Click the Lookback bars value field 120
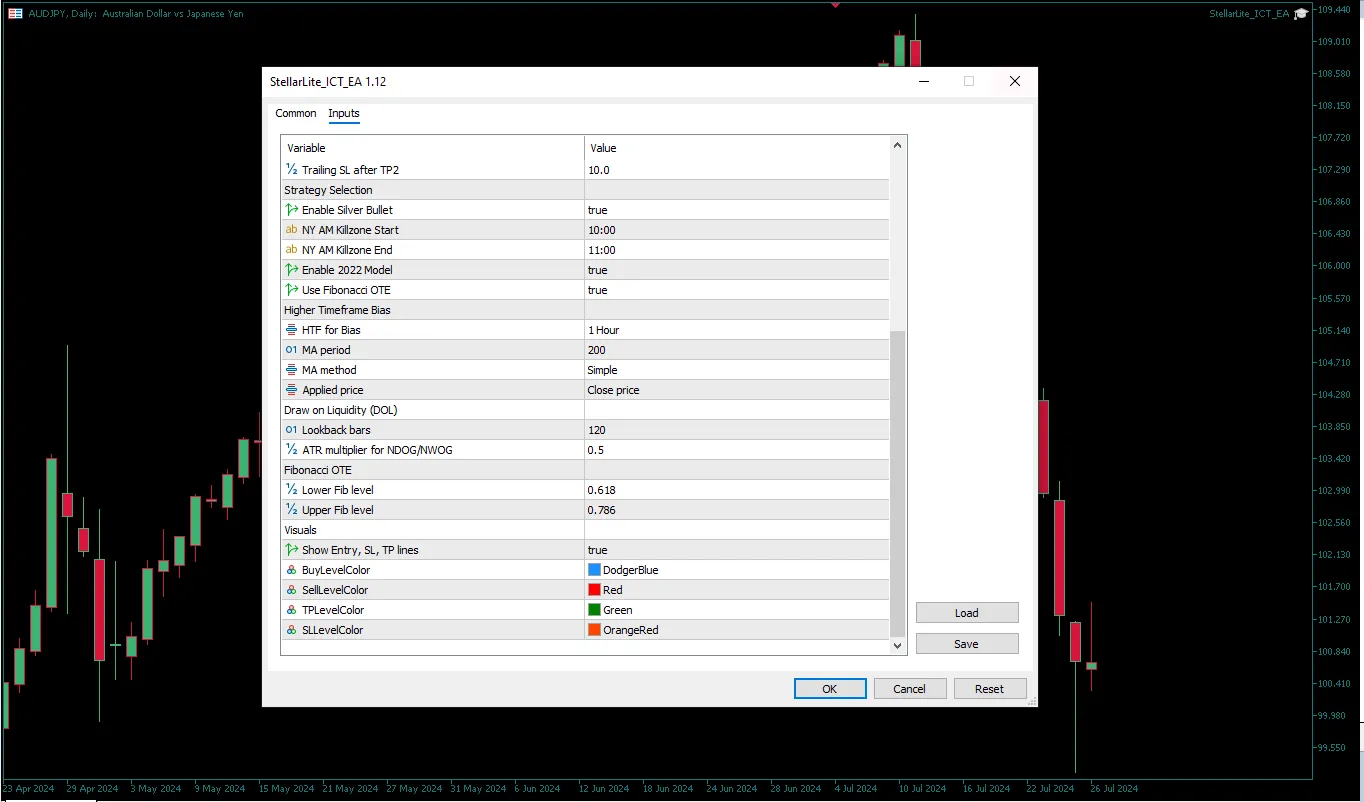The height and width of the screenshot is (802, 1364). point(736,430)
